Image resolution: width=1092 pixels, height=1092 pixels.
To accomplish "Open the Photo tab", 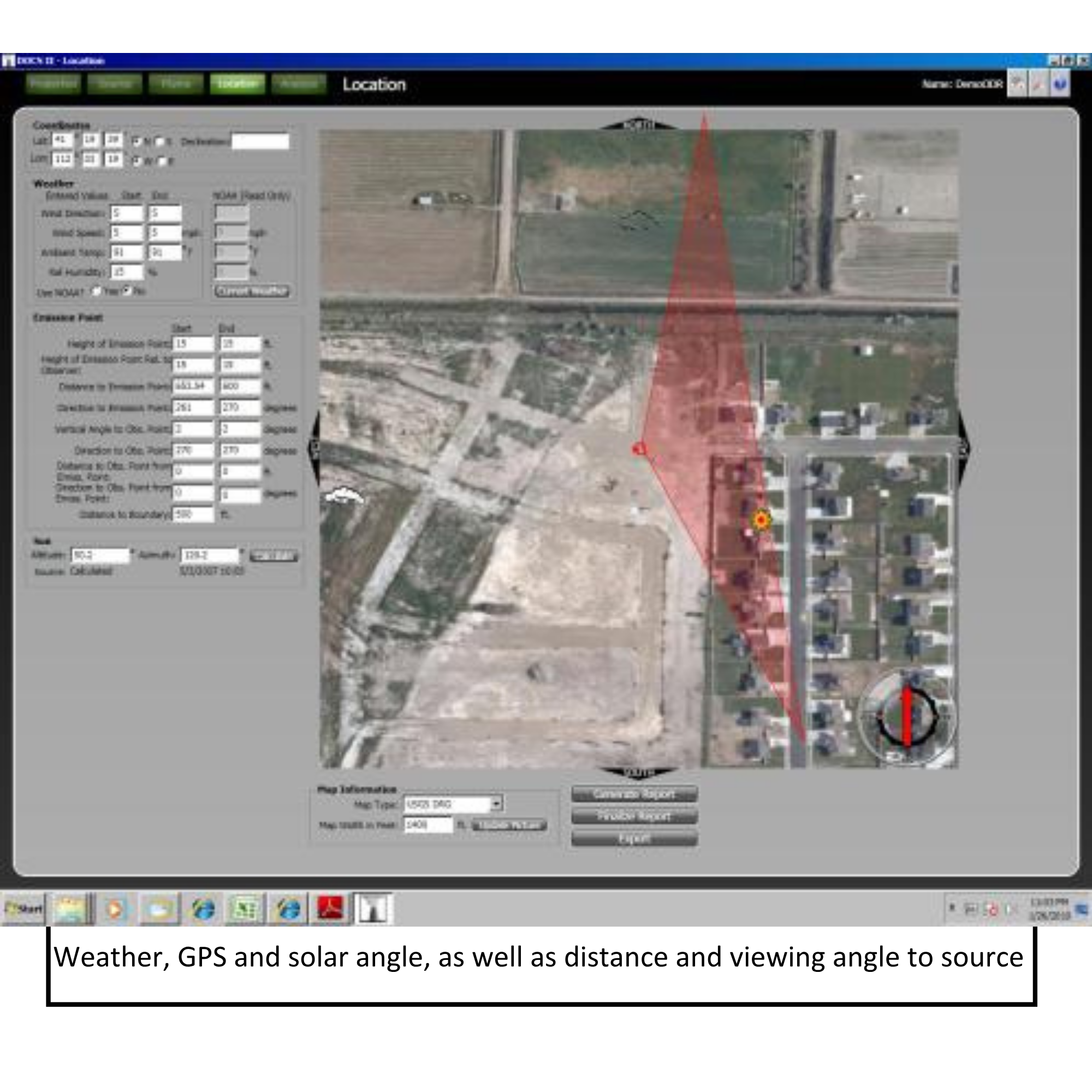I will tap(176, 84).
